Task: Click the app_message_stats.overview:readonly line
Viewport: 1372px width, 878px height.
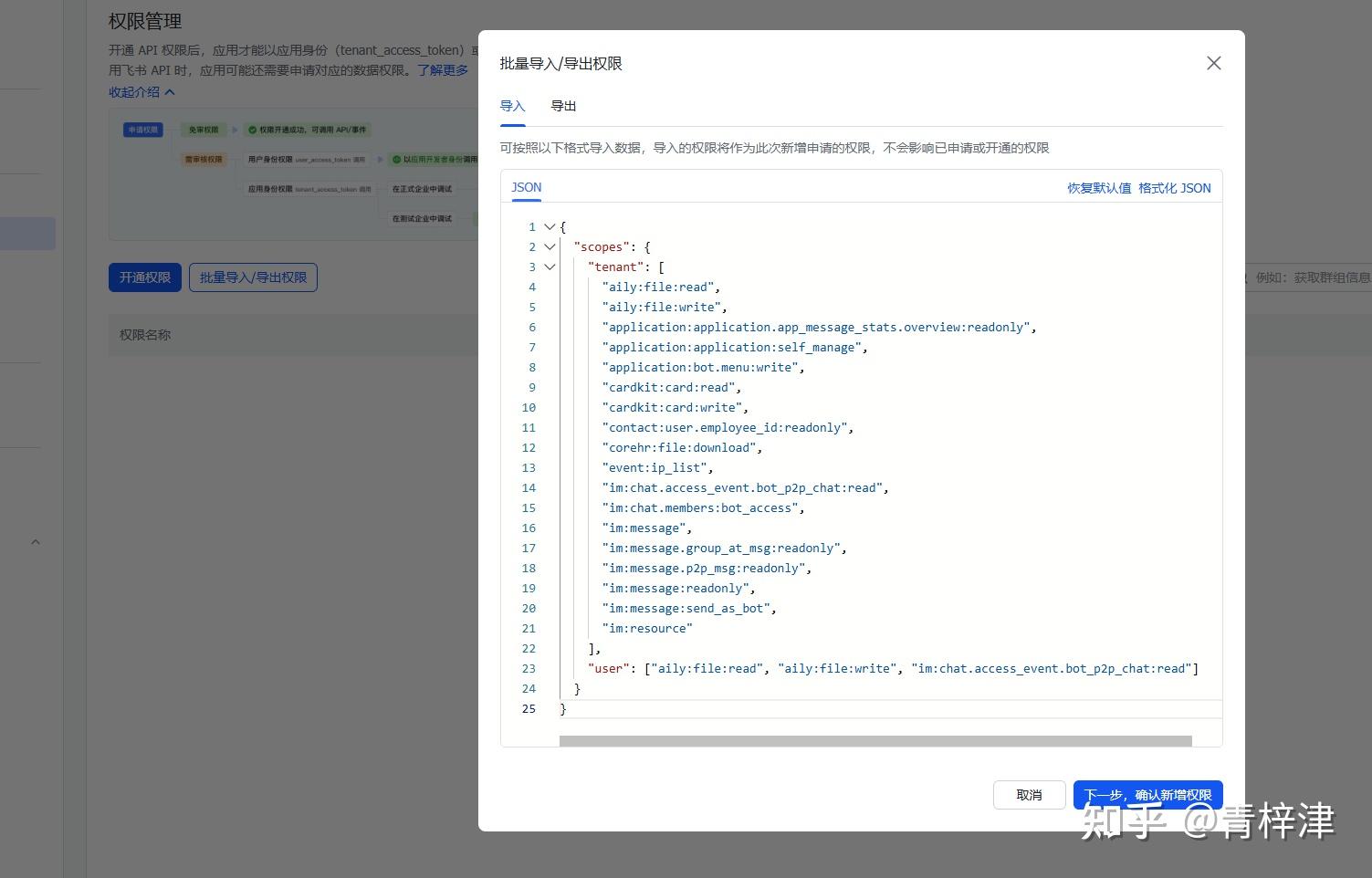Action: tap(819, 327)
